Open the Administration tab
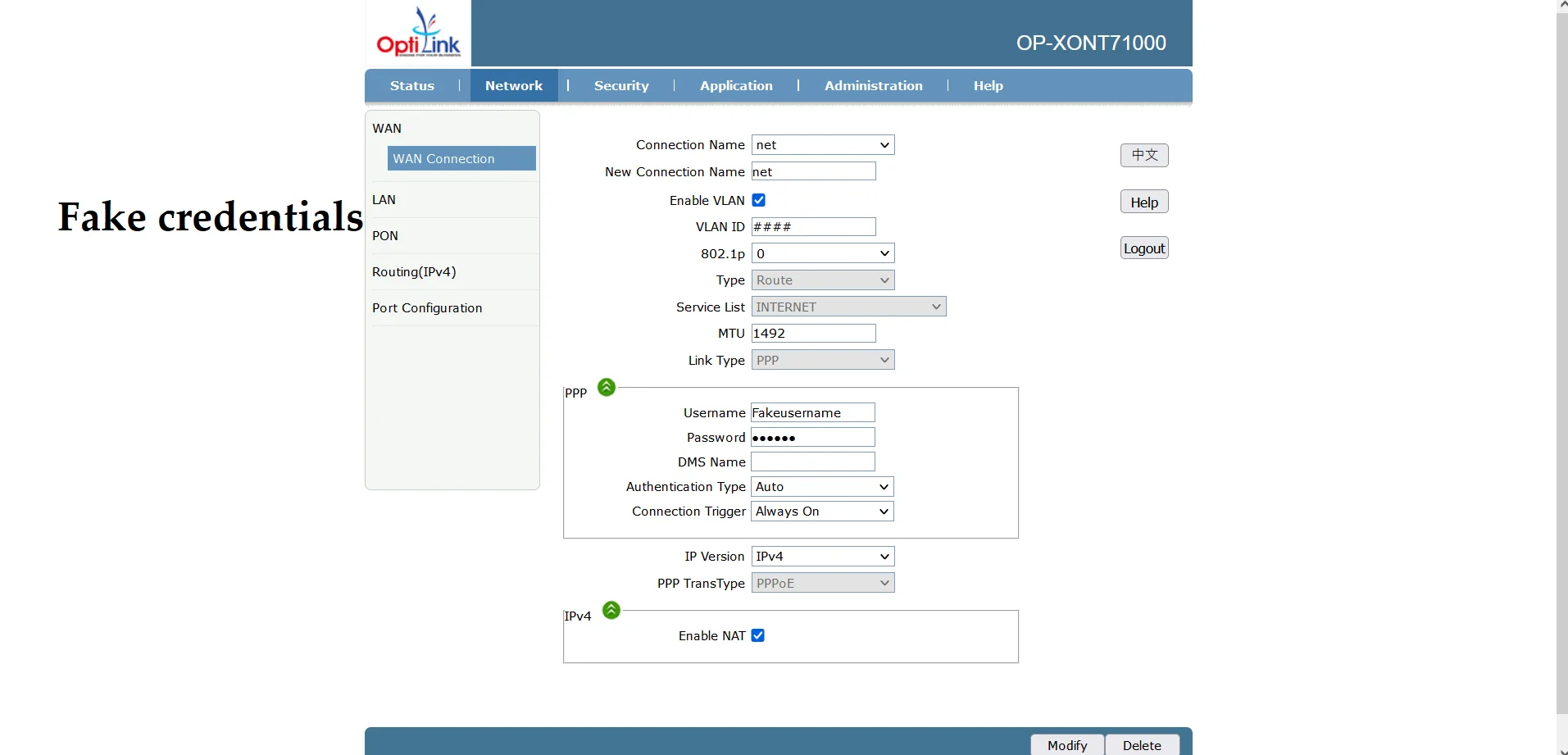The width and height of the screenshot is (1568, 755). click(x=873, y=86)
